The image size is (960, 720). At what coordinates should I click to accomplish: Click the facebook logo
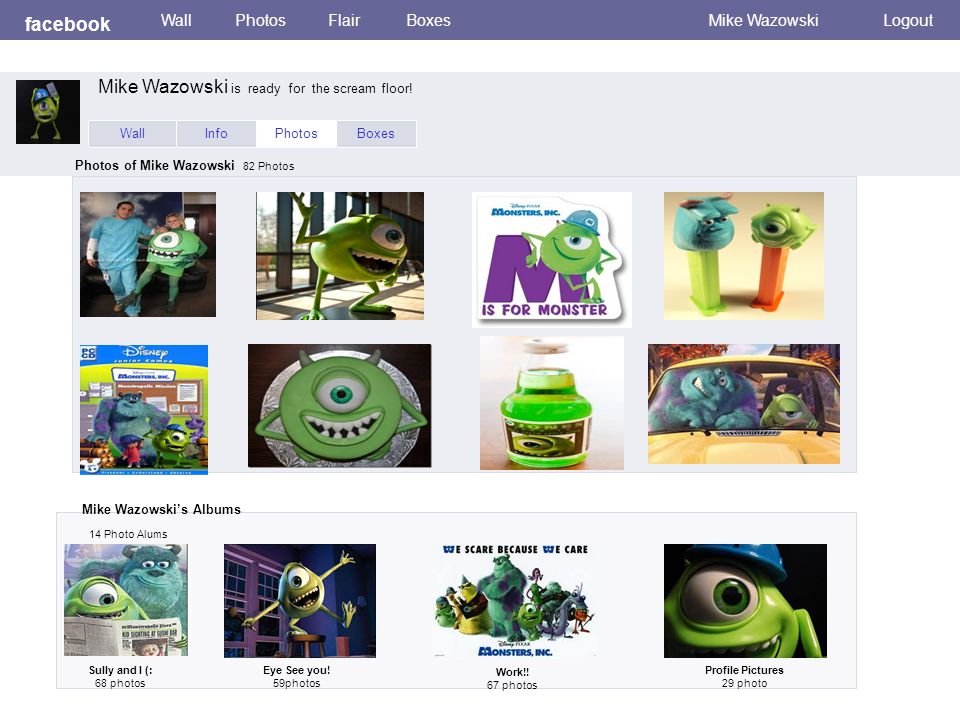click(67, 24)
